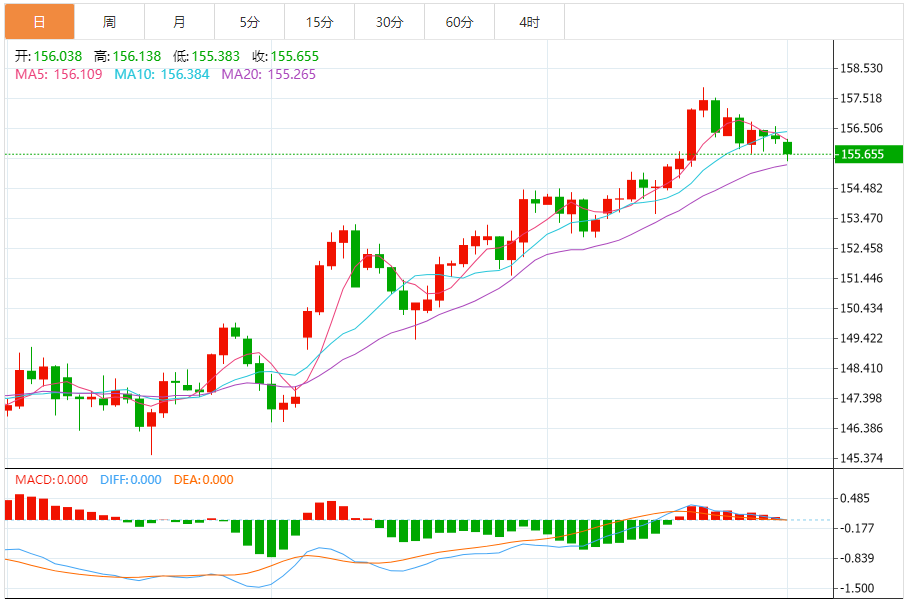This screenshot has height=599, width=908.
Task: Select the MA10 indicator label
Action: tap(162, 74)
